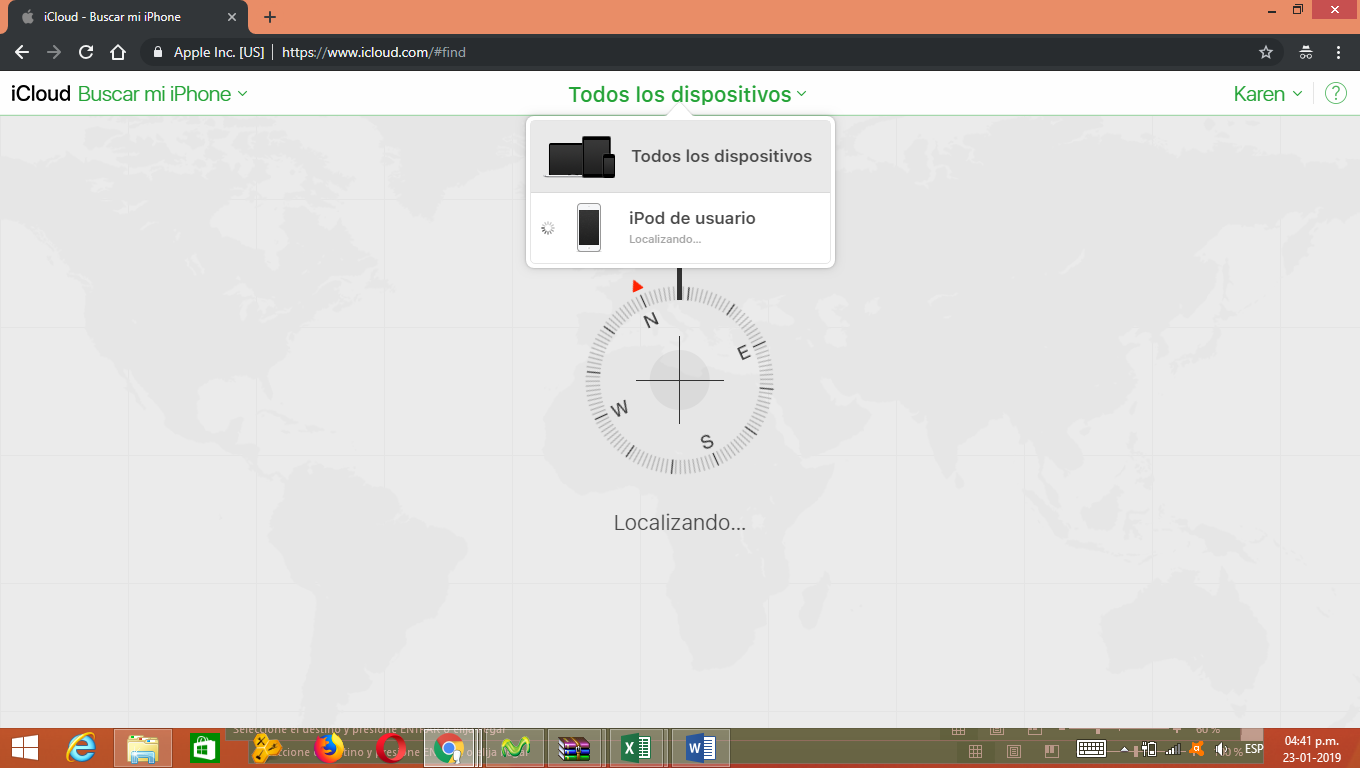Launch Firefox from the taskbar
Screen dimensions: 1360x768
328,748
